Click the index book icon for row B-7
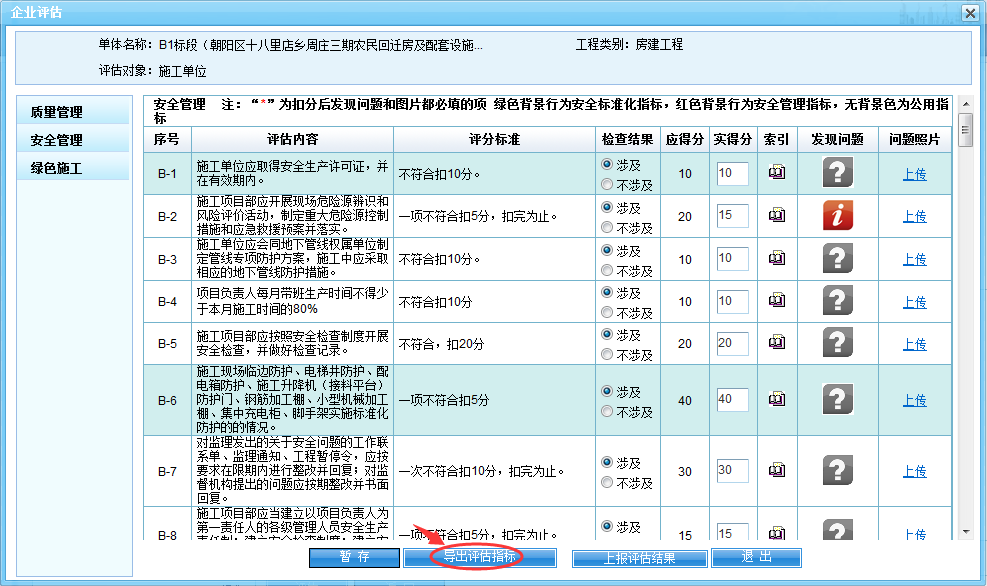The width and height of the screenshot is (987, 586). (776, 470)
